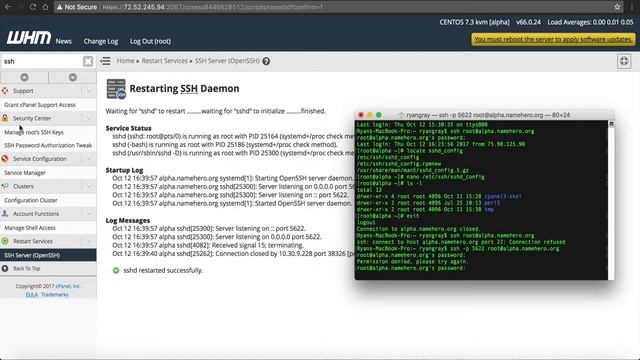Viewport: 640px width, 360px height.
Task: Toggle the sidebar menu hamburger icon
Action: tap(105, 61)
